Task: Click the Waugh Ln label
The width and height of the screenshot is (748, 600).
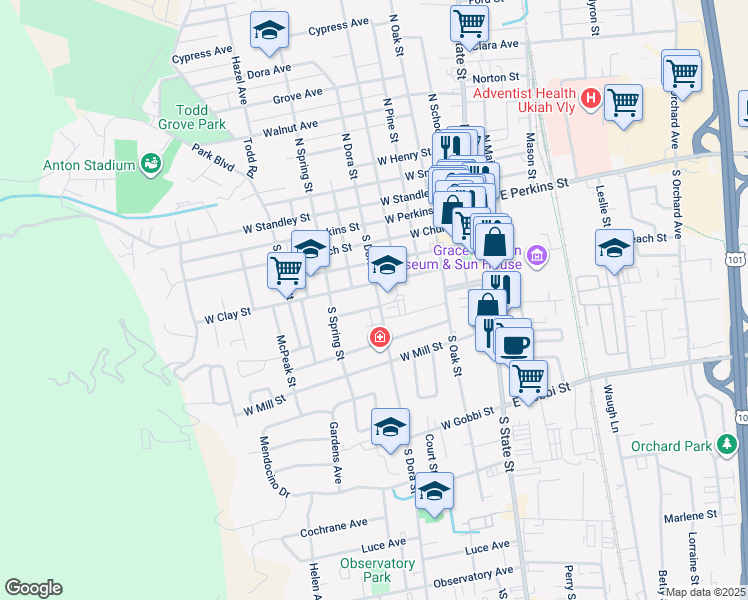Action: click(611, 409)
